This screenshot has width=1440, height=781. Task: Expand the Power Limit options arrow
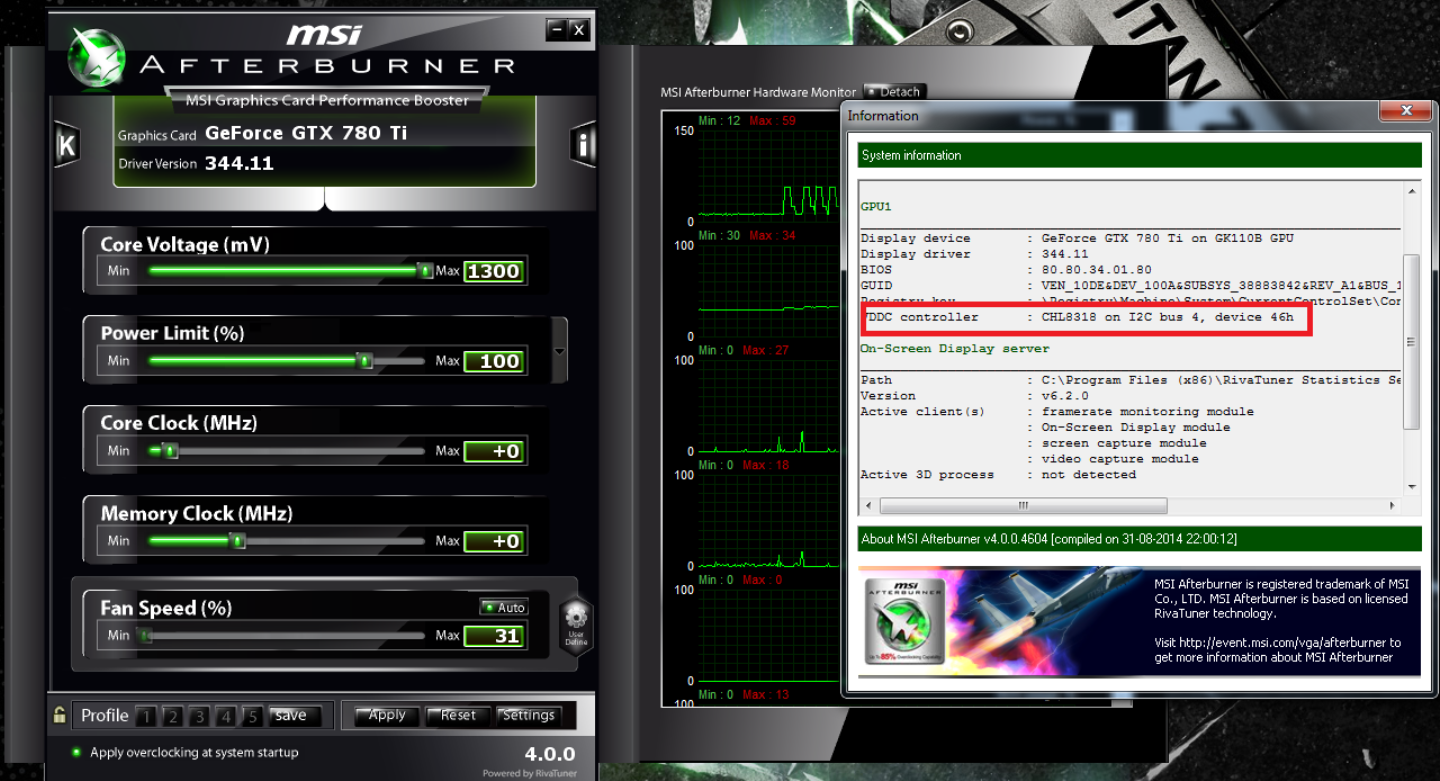click(x=559, y=351)
